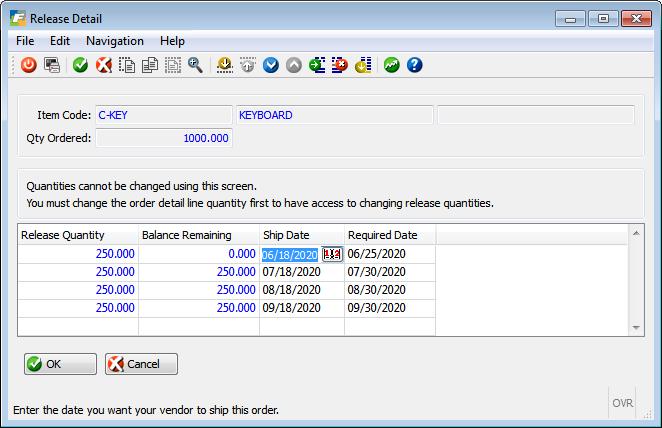The width and height of the screenshot is (662, 428).
Task: Open the calendar picker beside 06/18/2020
Action: 332,254
